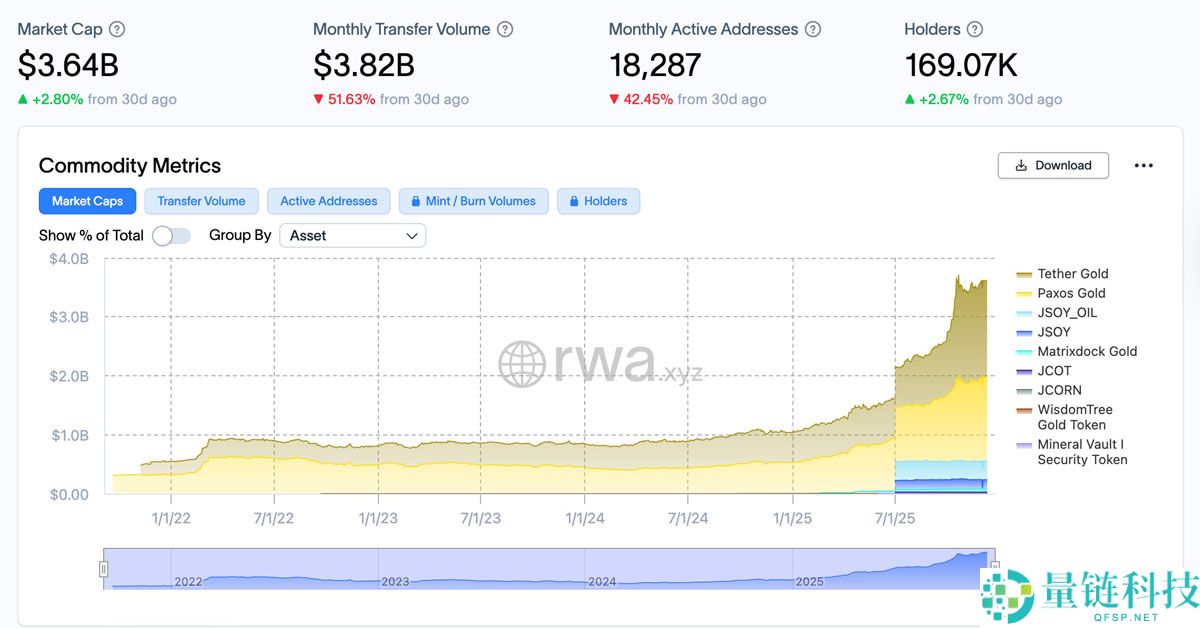
Task: Open the Group By Asset dropdown
Action: (x=352, y=236)
